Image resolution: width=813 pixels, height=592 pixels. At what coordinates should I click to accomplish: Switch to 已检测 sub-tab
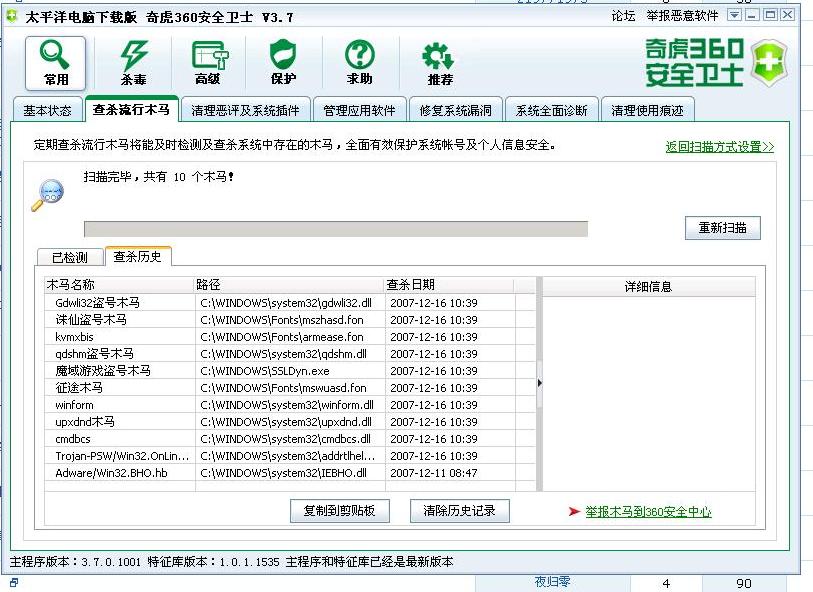pyautogui.click(x=69, y=257)
